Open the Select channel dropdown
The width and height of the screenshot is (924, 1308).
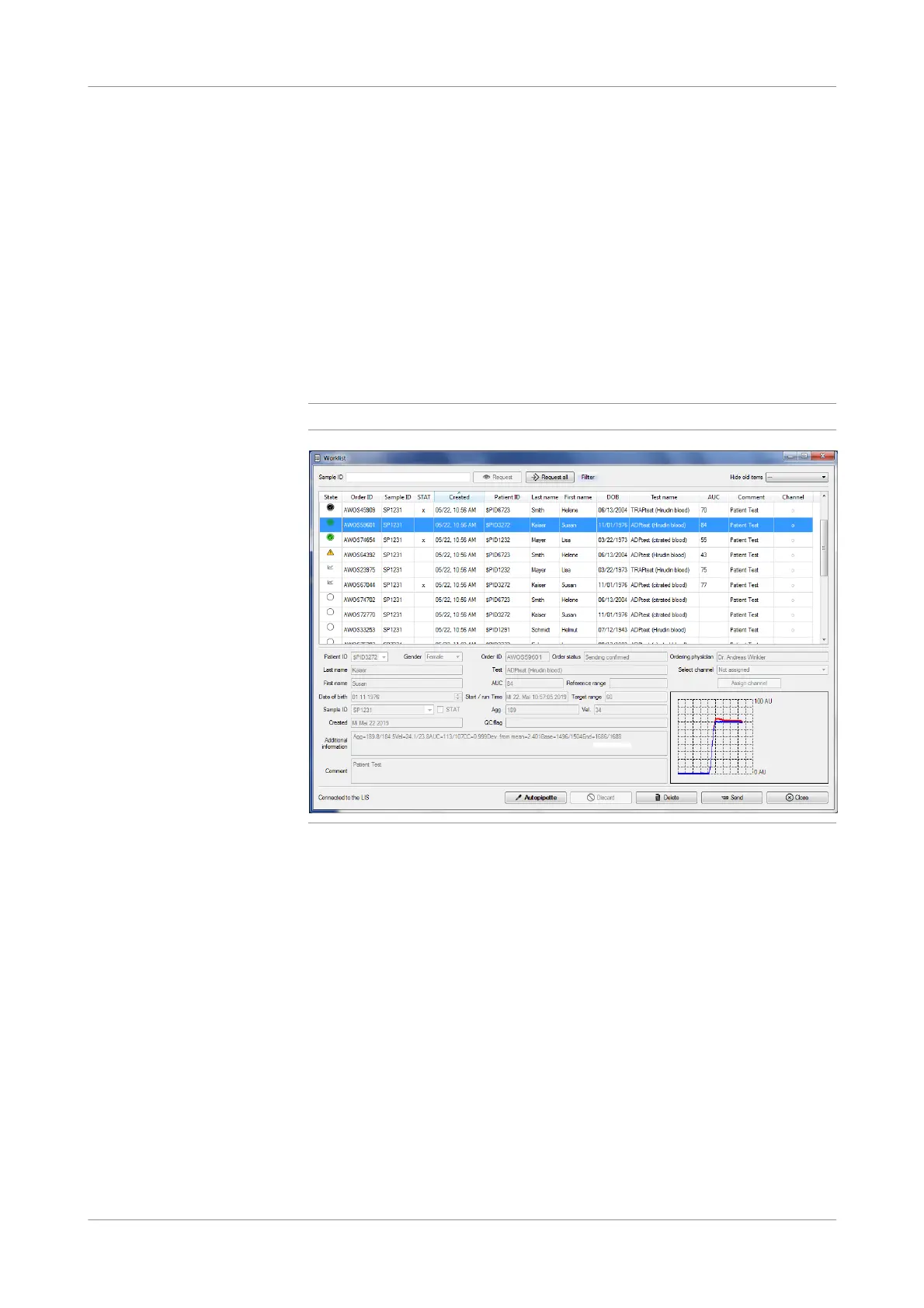click(773, 670)
